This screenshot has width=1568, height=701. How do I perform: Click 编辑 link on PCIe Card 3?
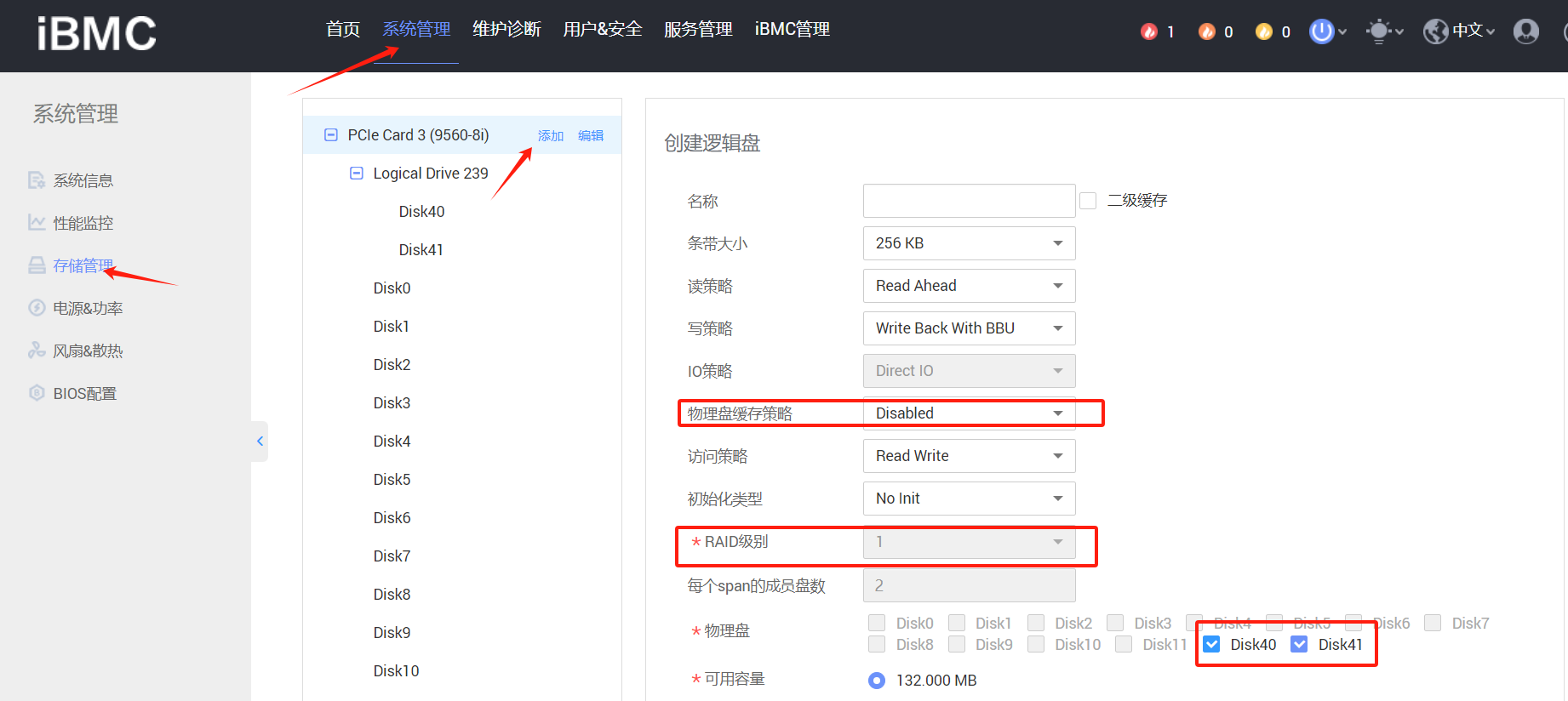coord(591,136)
